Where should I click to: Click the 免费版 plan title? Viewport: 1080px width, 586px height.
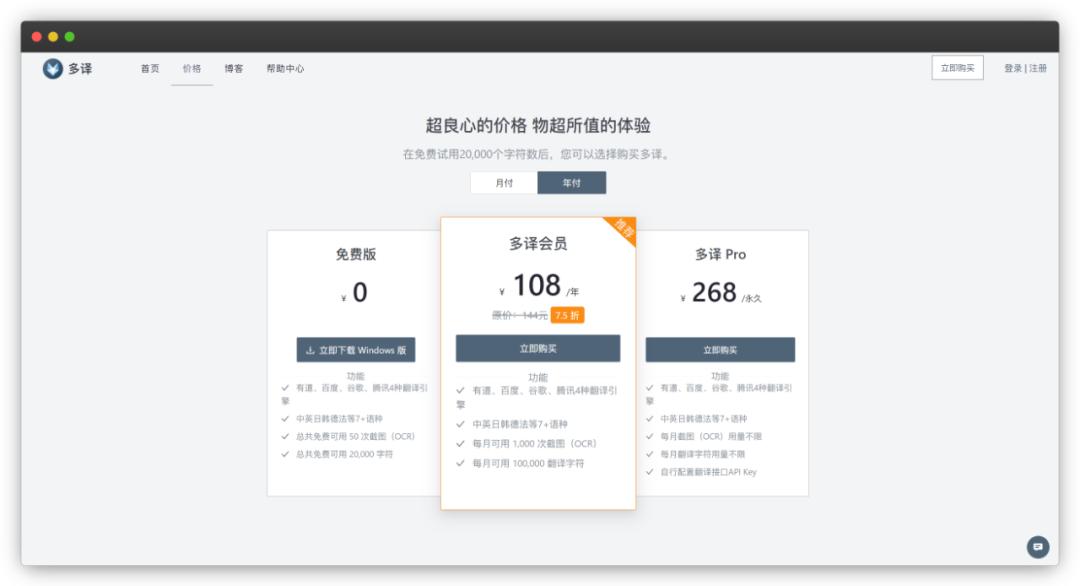(355, 254)
